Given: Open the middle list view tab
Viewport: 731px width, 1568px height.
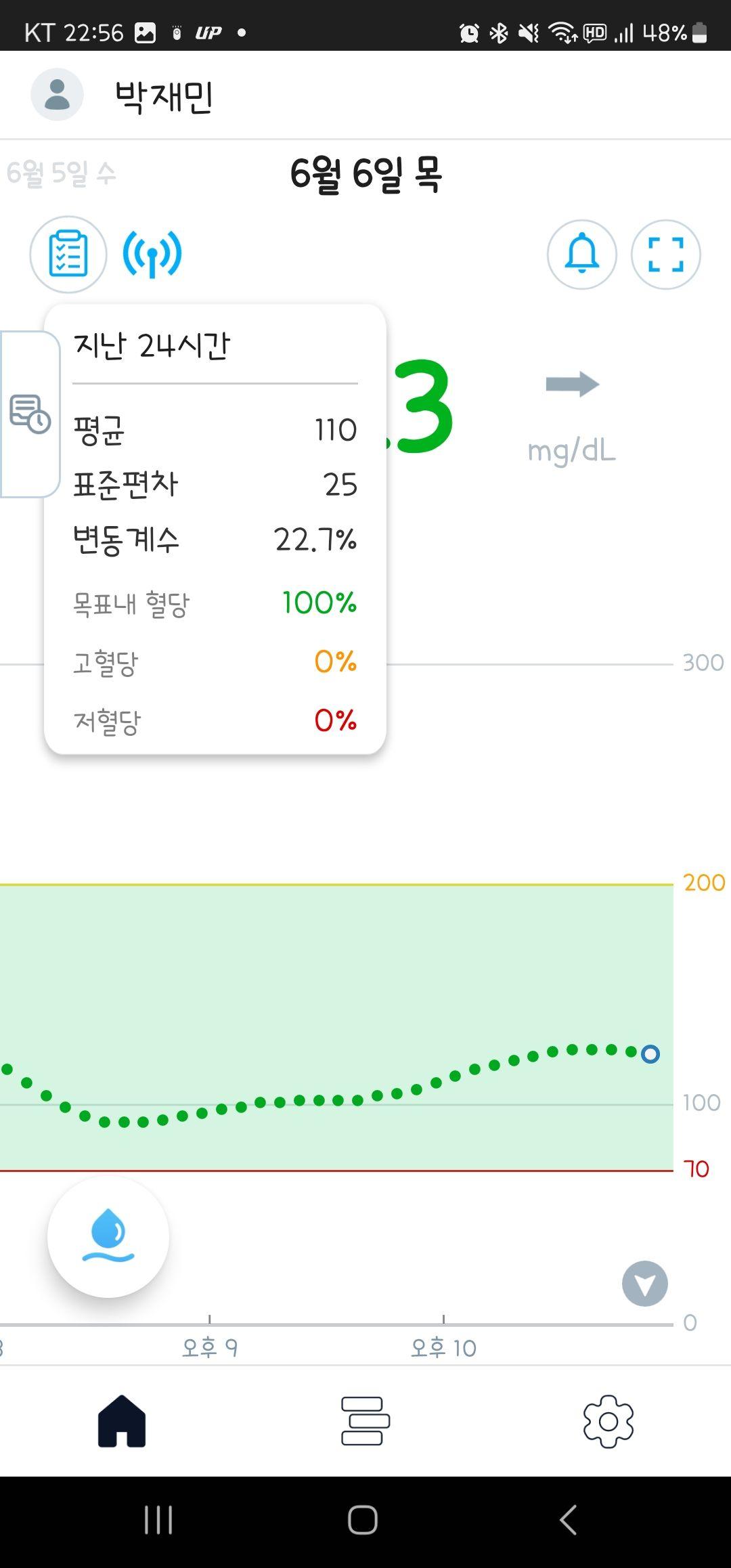Looking at the screenshot, I should [365, 1421].
